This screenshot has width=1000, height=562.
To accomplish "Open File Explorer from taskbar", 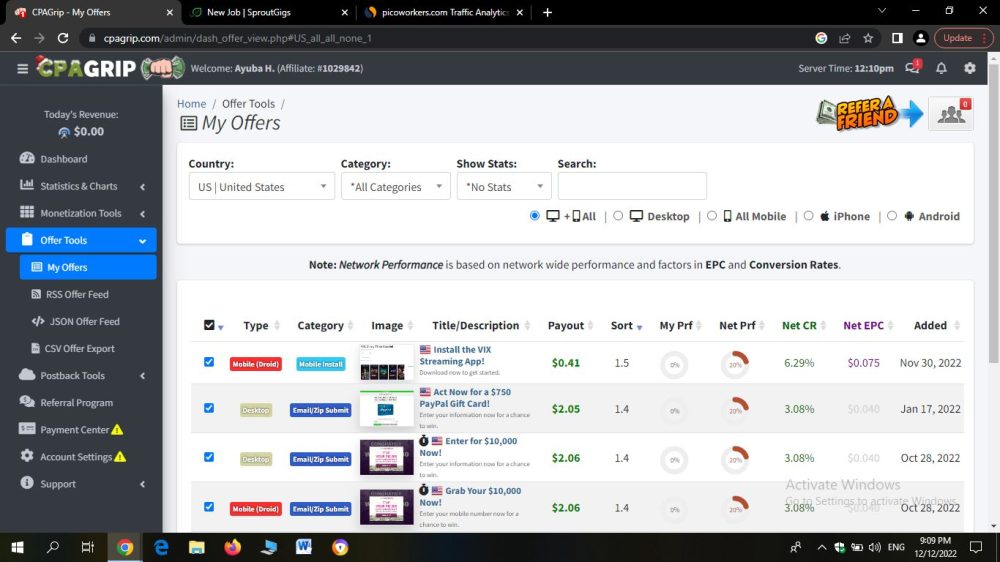I will click(x=196, y=547).
